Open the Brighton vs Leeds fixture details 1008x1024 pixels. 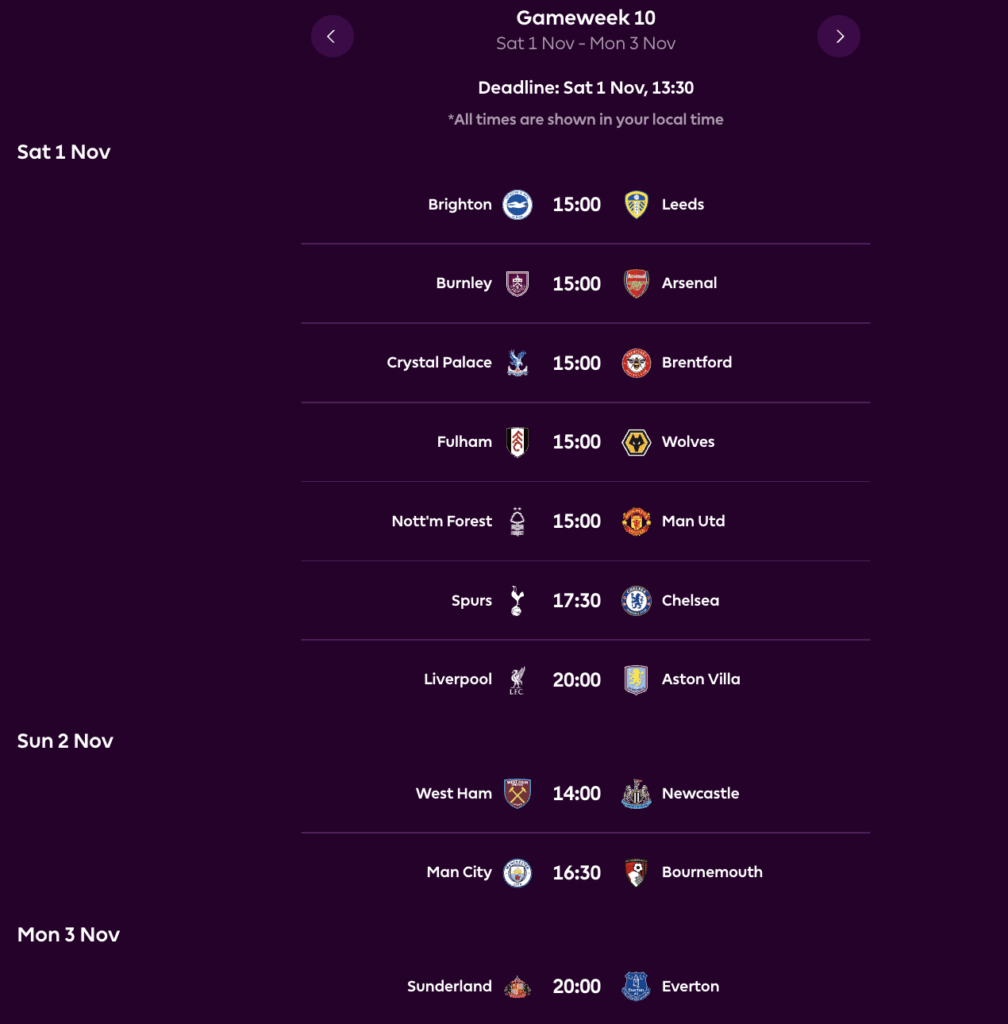tap(585, 204)
